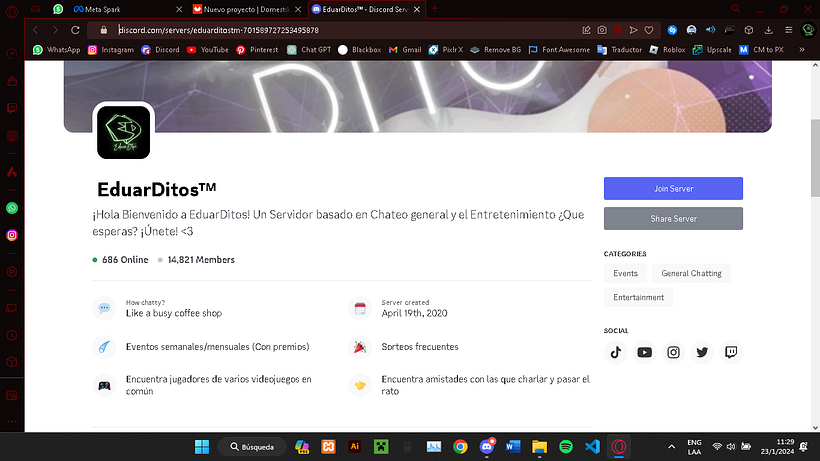
Task: Open the Blackbox bookmark
Action: click(359, 50)
